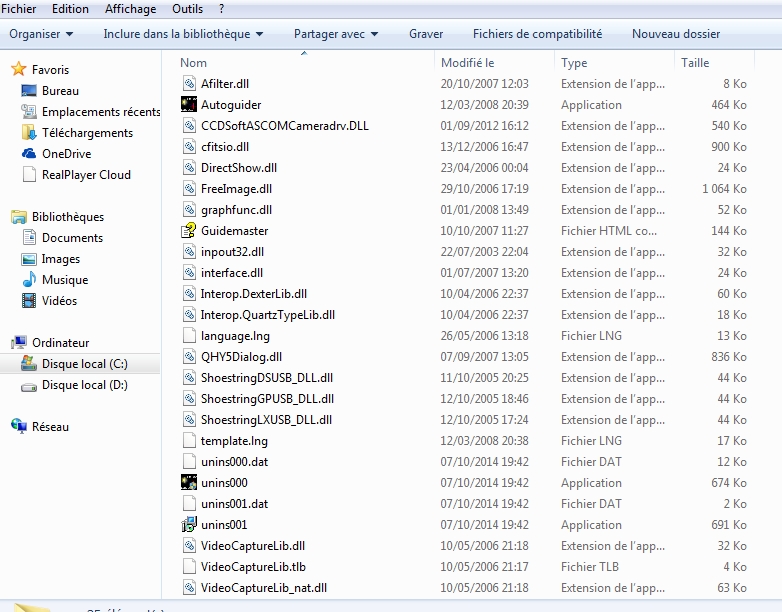Click the unins000.dat file icon
This screenshot has height=612, width=782.
(189, 461)
